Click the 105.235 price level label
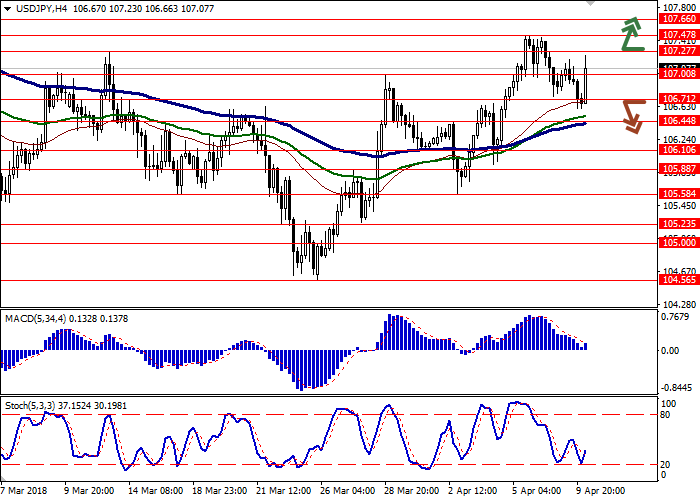This screenshot has height=500, width=700. click(679, 224)
